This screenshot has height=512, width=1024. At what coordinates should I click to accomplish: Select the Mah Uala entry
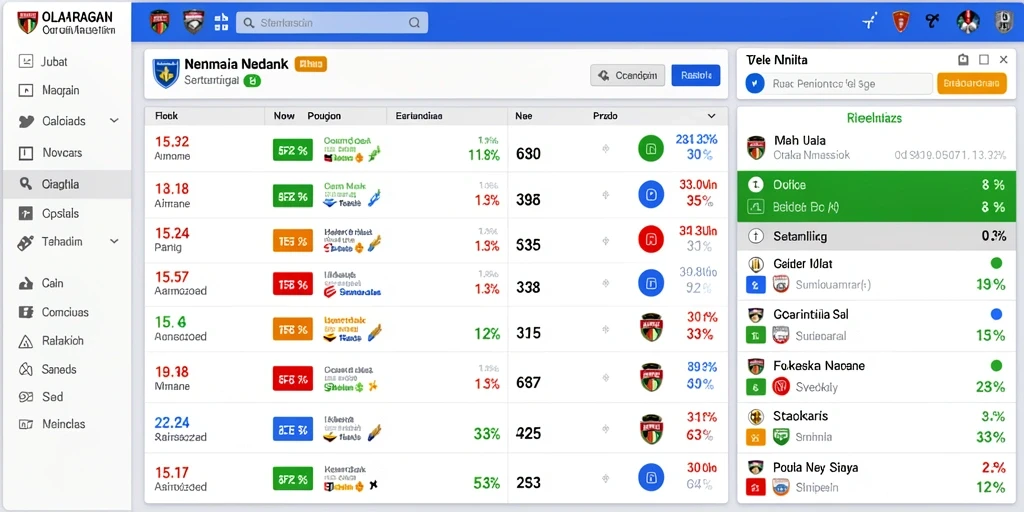pyautogui.click(x=876, y=148)
